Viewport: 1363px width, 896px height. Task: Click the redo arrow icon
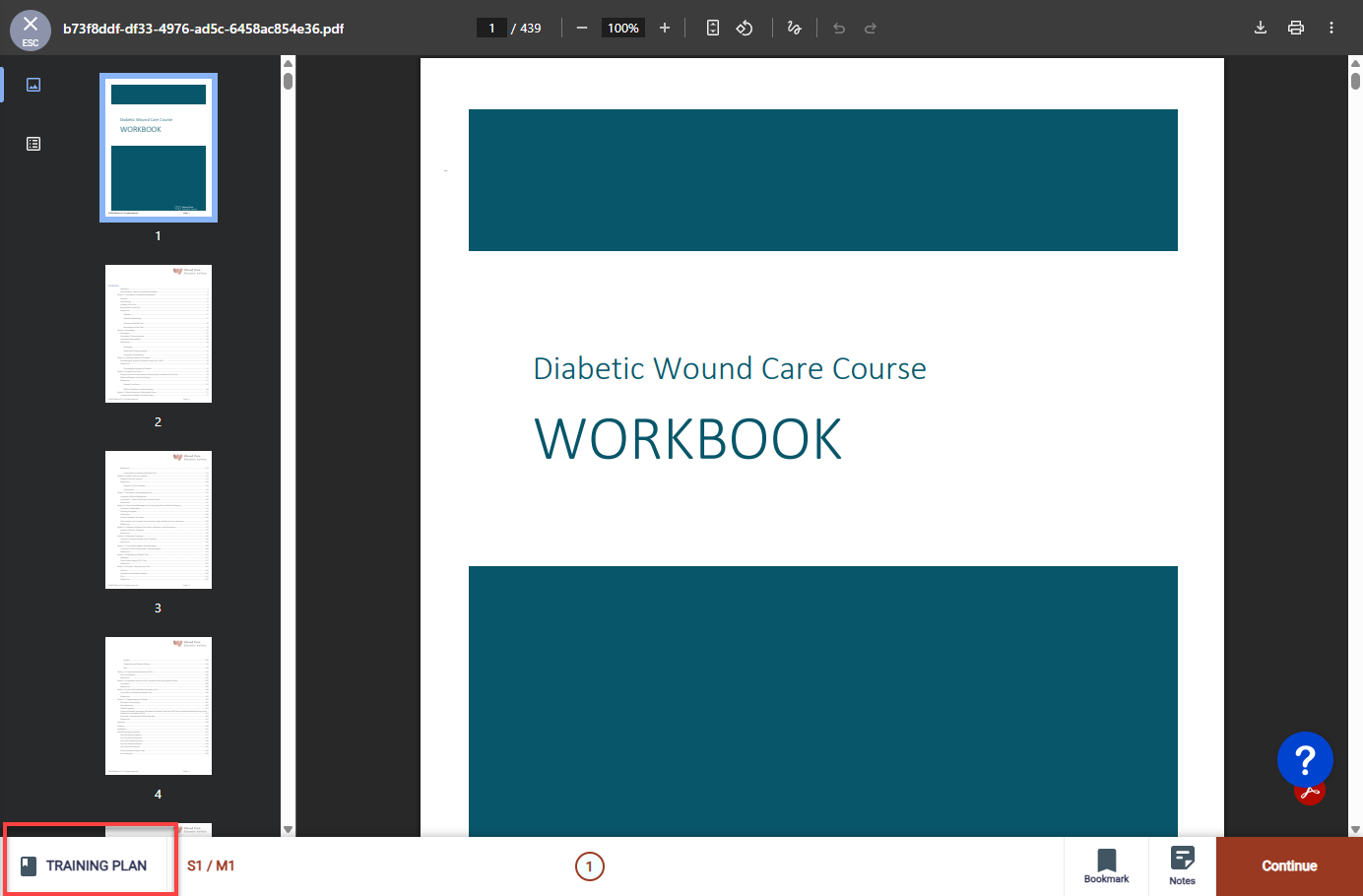pyautogui.click(x=871, y=28)
